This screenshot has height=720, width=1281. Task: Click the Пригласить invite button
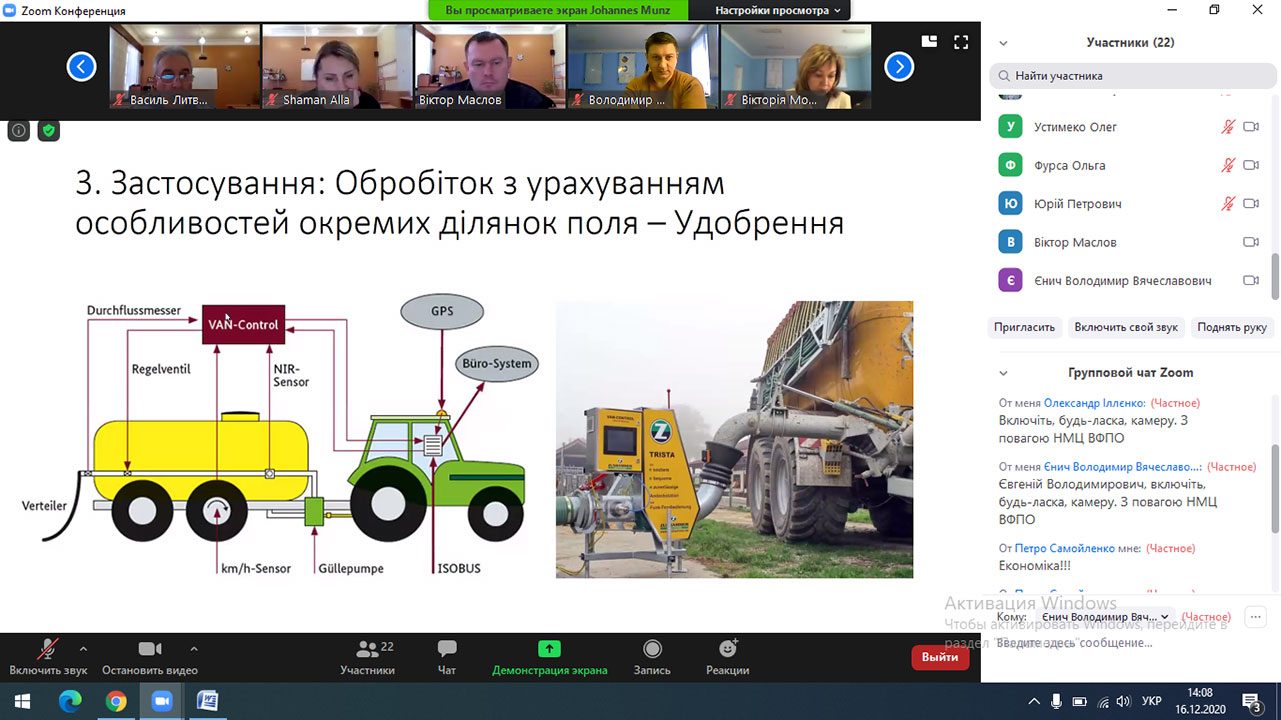tap(1025, 327)
